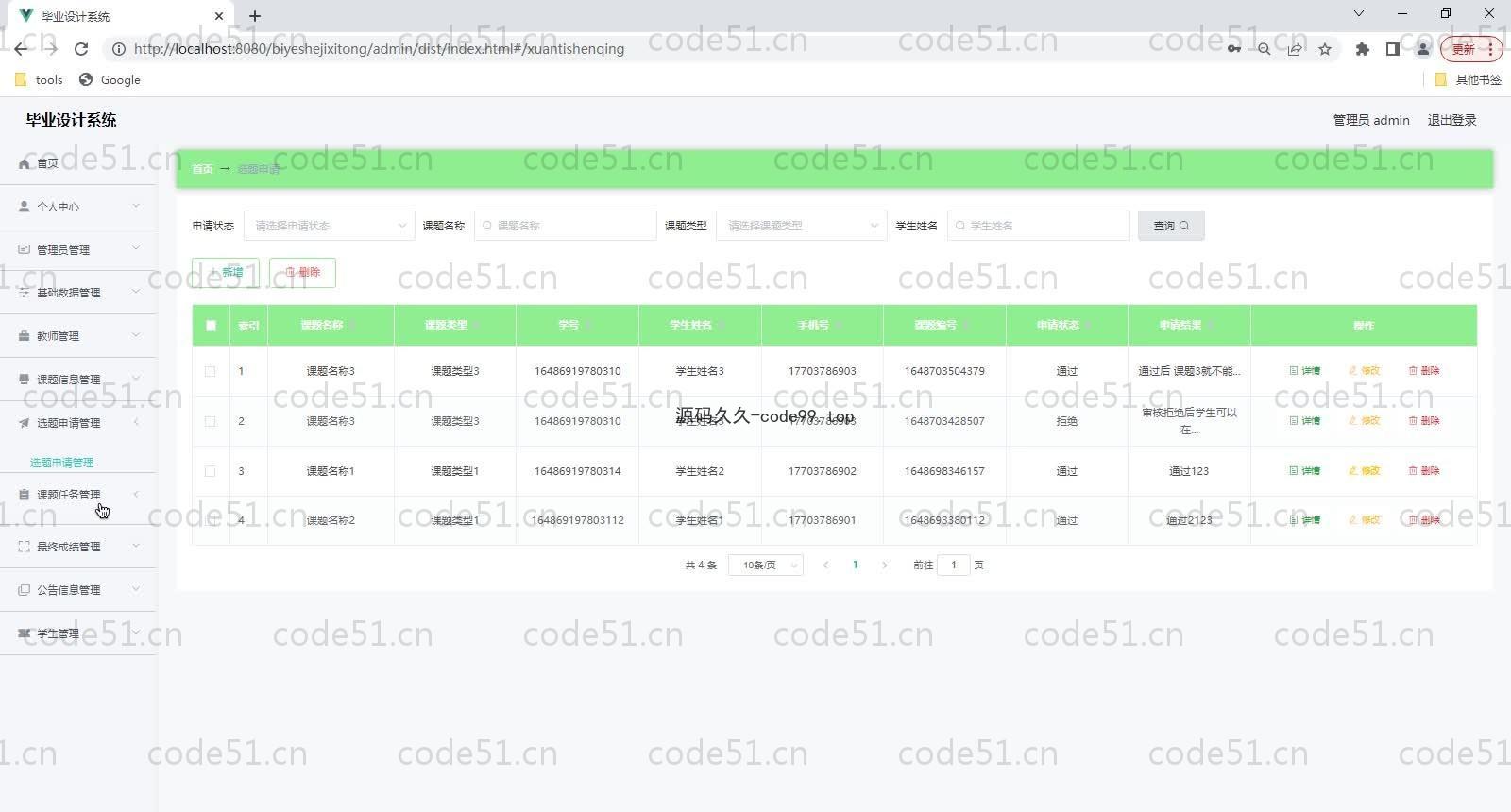Click the red 删除 batch delete button
The height and width of the screenshot is (812, 1511).
(x=302, y=272)
